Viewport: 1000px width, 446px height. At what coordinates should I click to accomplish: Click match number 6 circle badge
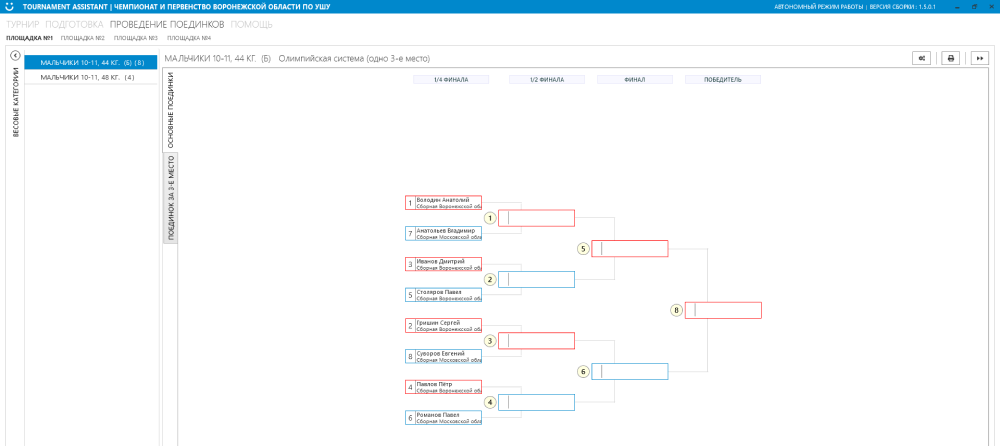click(x=583, y=372)
